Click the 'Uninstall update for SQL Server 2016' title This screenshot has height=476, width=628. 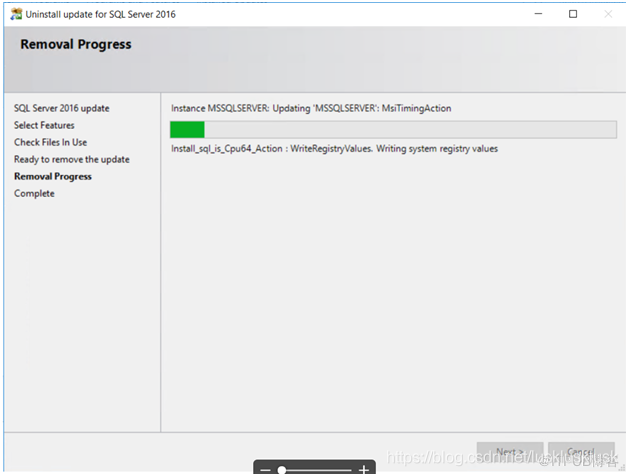[x=101, y=14]
